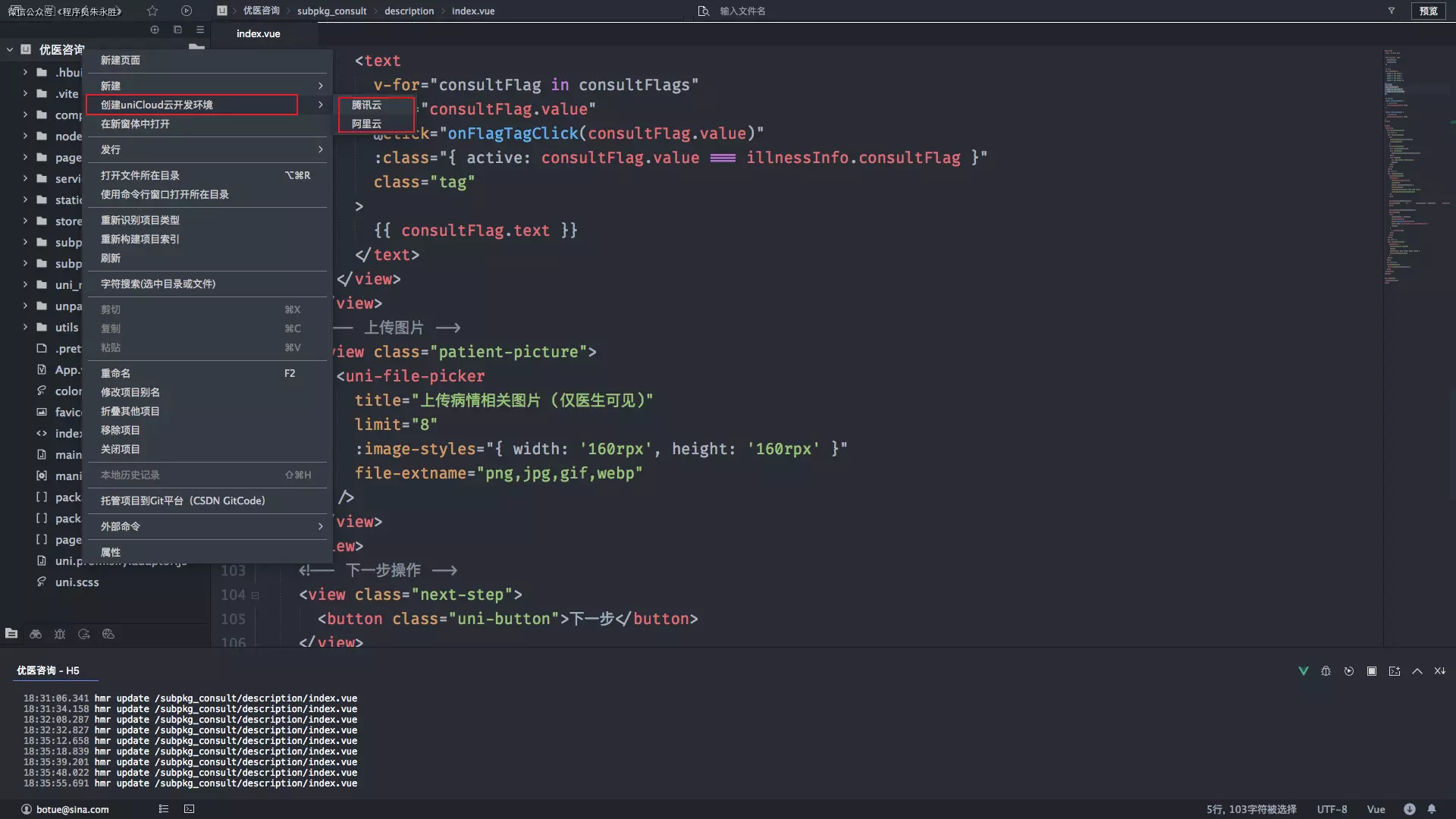Click the locate current file target icon
1456x819 pixels.
tap(155, 30)
